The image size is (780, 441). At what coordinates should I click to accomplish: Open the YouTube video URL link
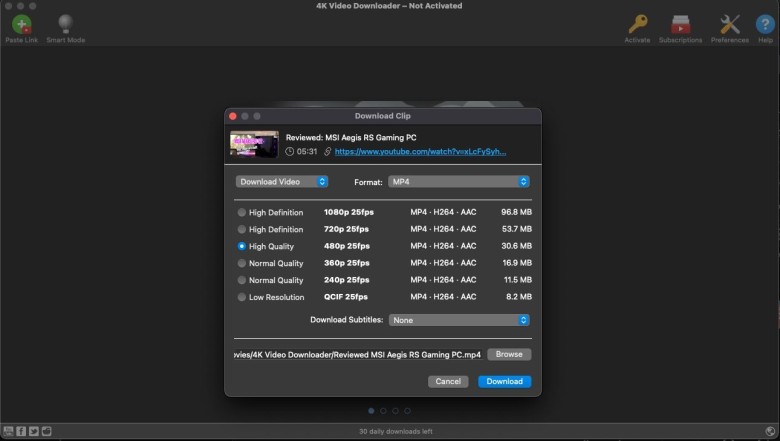(420, 152)
